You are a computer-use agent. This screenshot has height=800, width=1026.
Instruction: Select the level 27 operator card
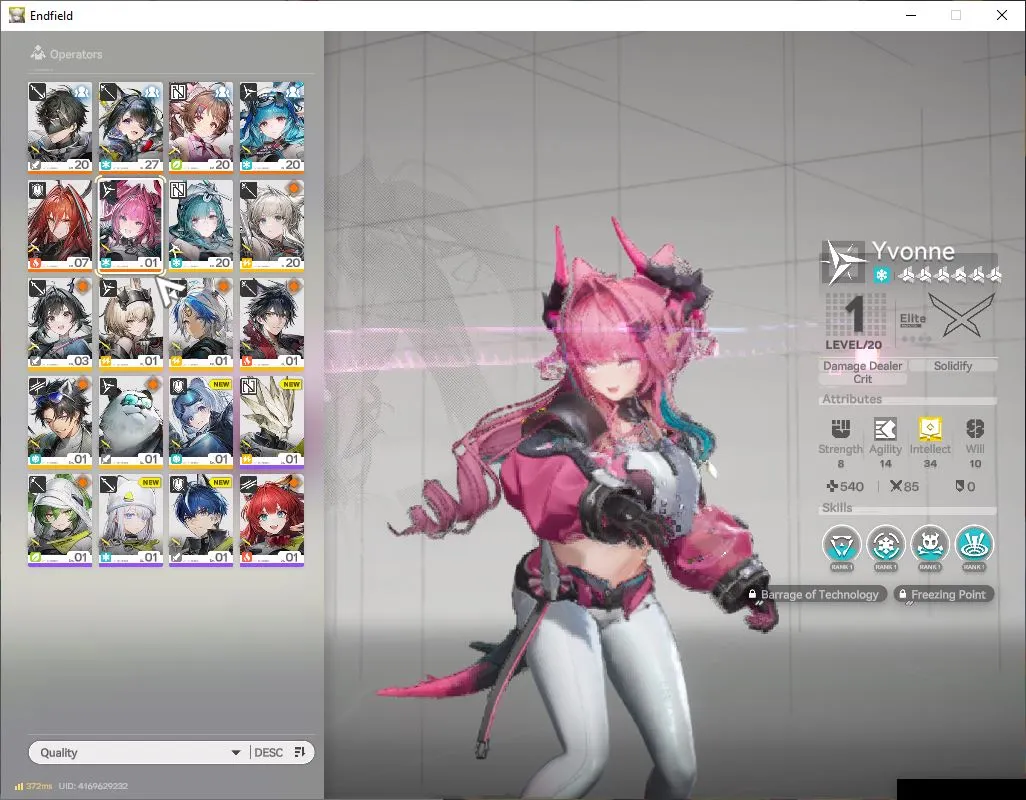(130, 127)
